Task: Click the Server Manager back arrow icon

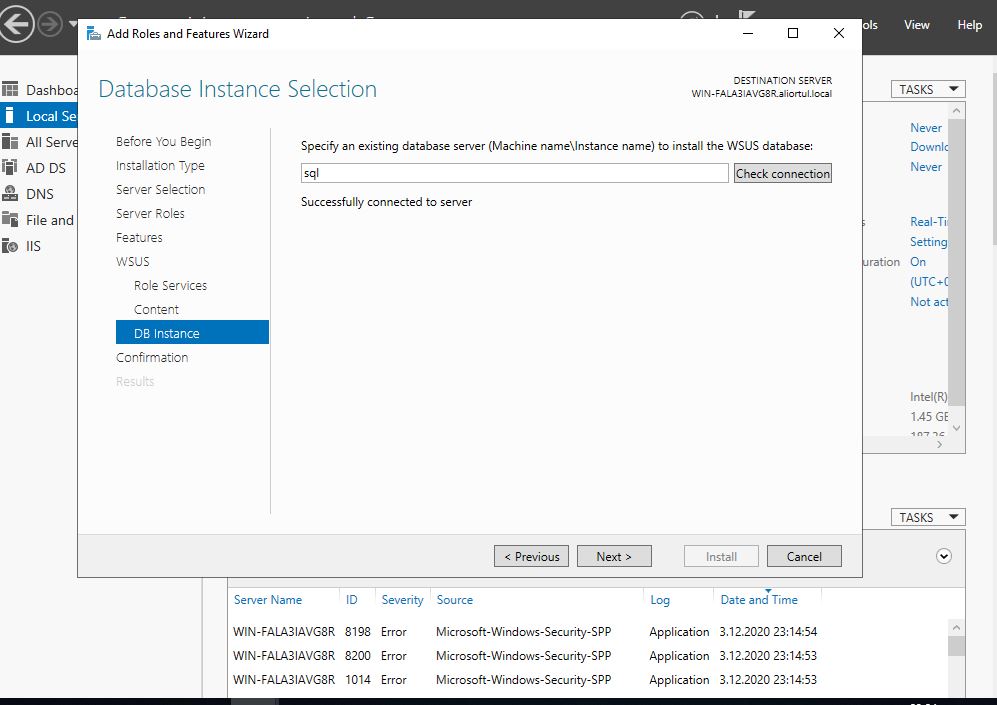Action: tap(19, 23)
